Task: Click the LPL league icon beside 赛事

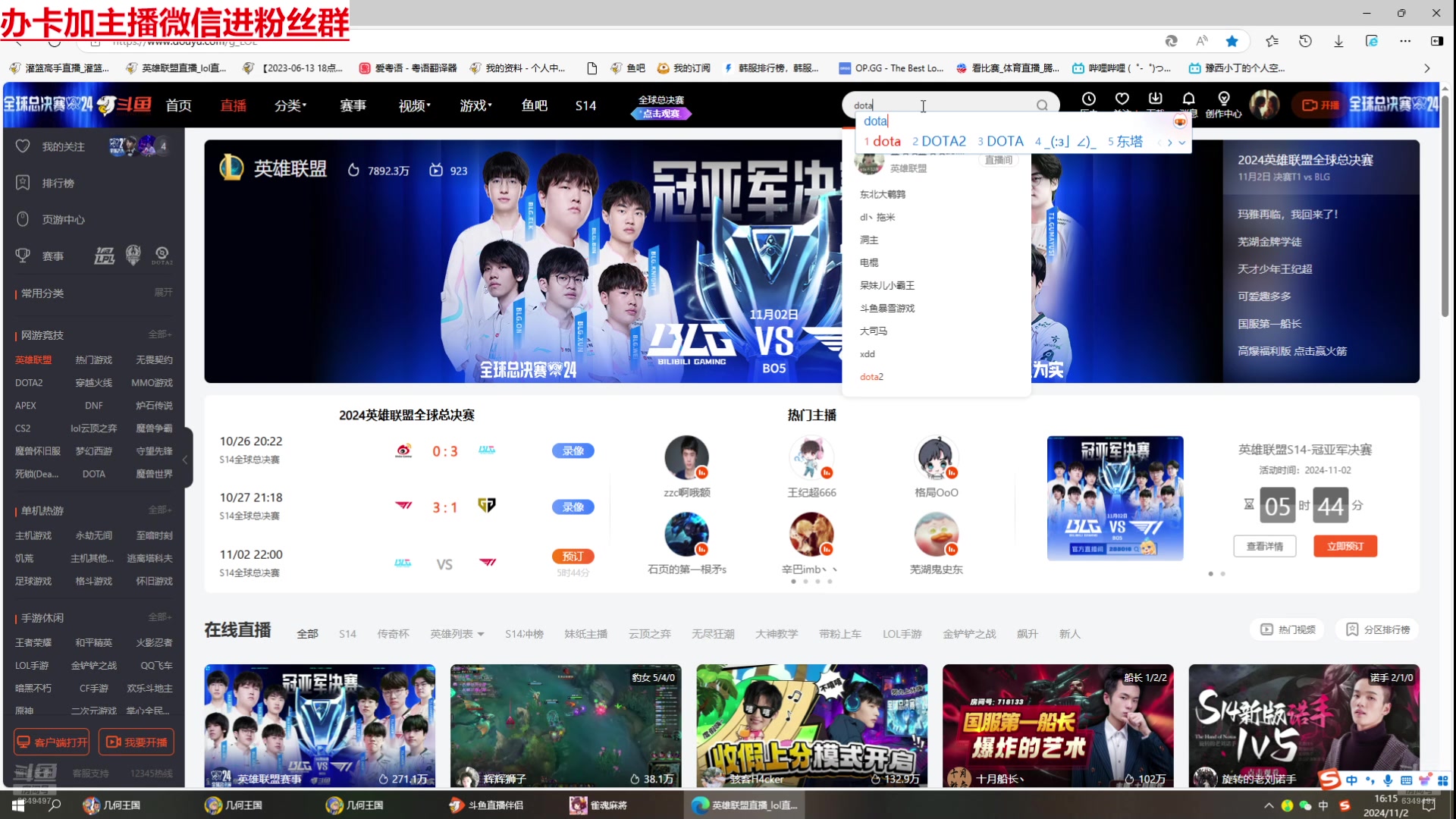Action: (104, 256)
